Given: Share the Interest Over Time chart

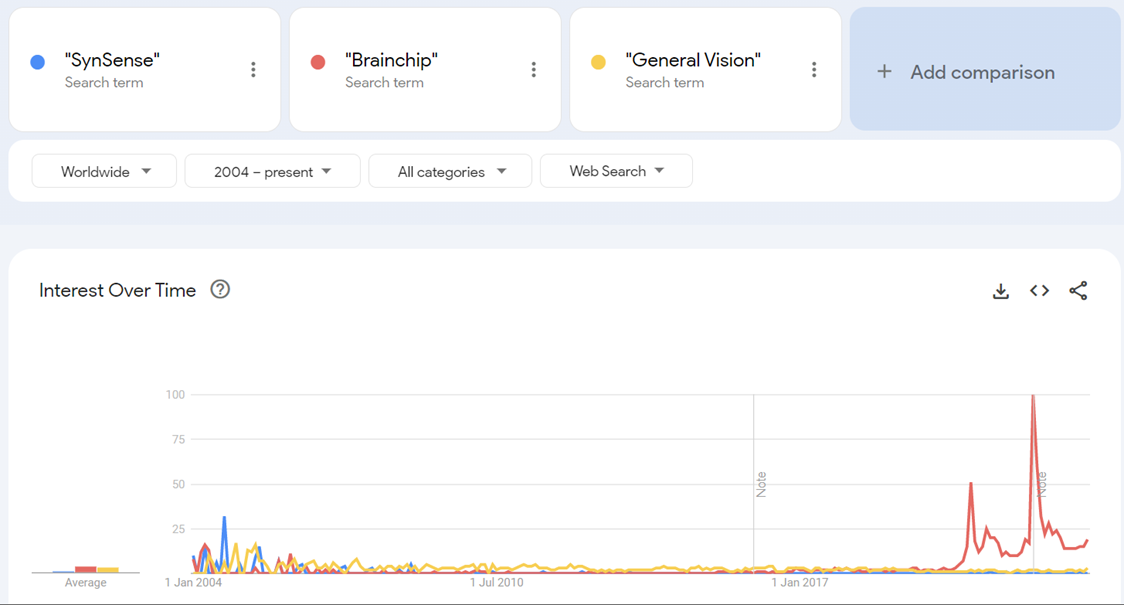Looking at the screenshot, I should pos(1078,291).
